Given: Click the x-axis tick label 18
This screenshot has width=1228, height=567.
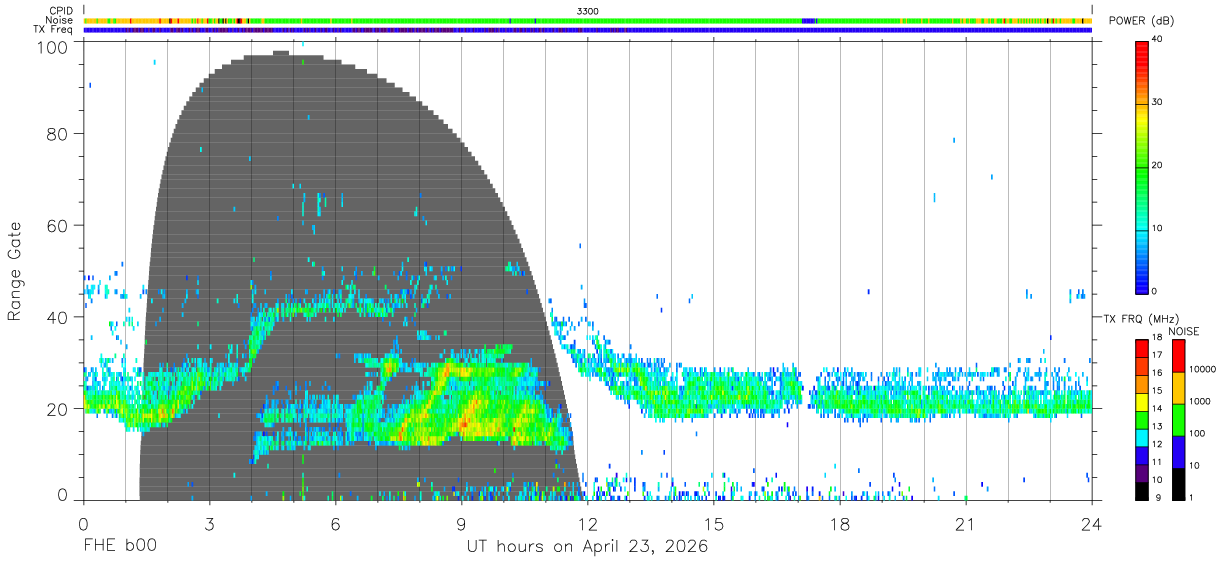Looking at the screenshot, I should point(839,524).
